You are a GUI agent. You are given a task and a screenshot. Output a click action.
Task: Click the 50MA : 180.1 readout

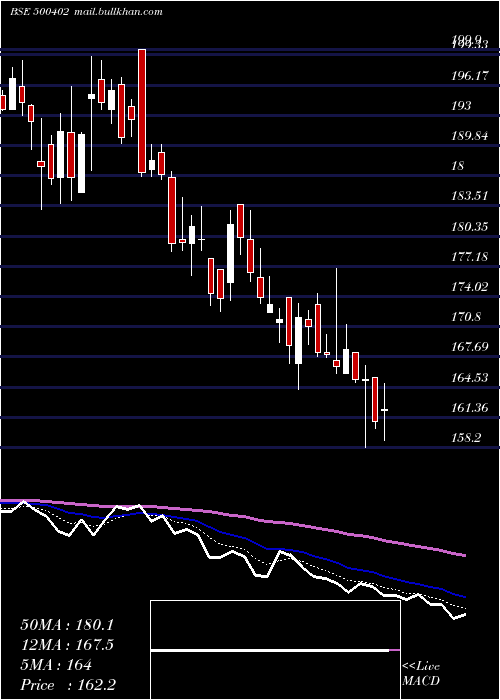(67, 625)
